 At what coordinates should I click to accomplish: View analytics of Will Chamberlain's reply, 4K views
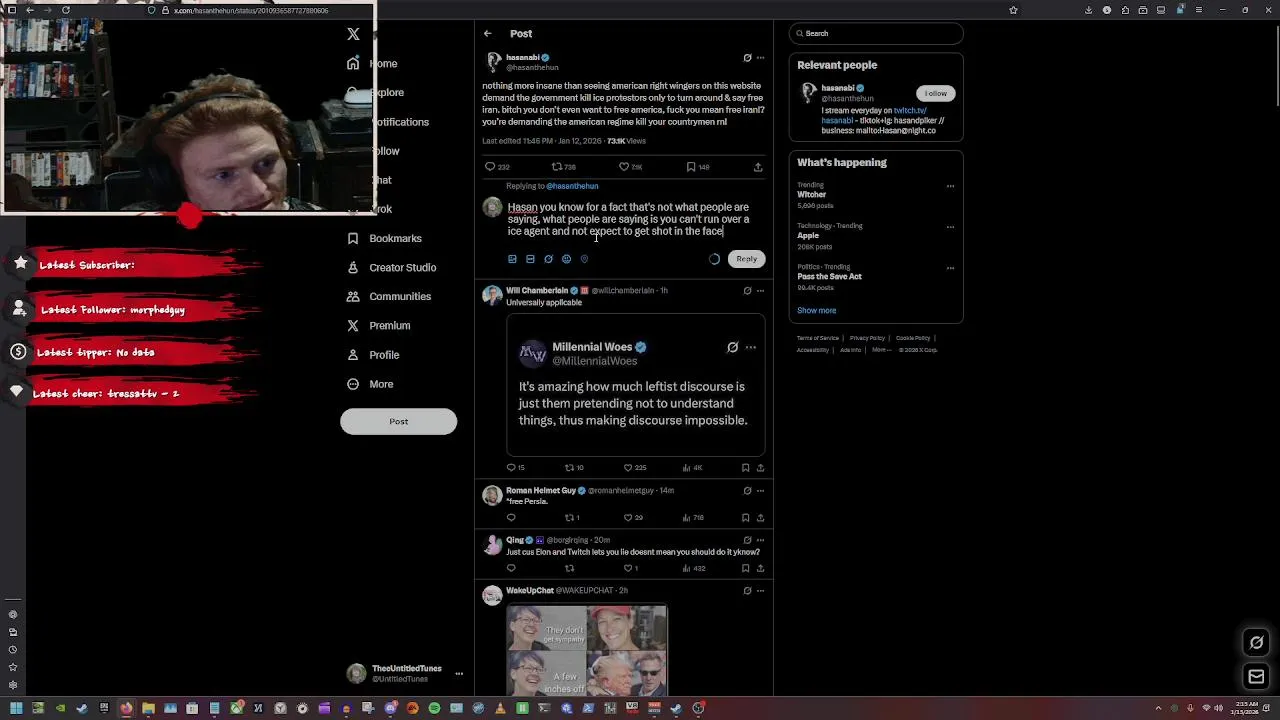(692, 468)
